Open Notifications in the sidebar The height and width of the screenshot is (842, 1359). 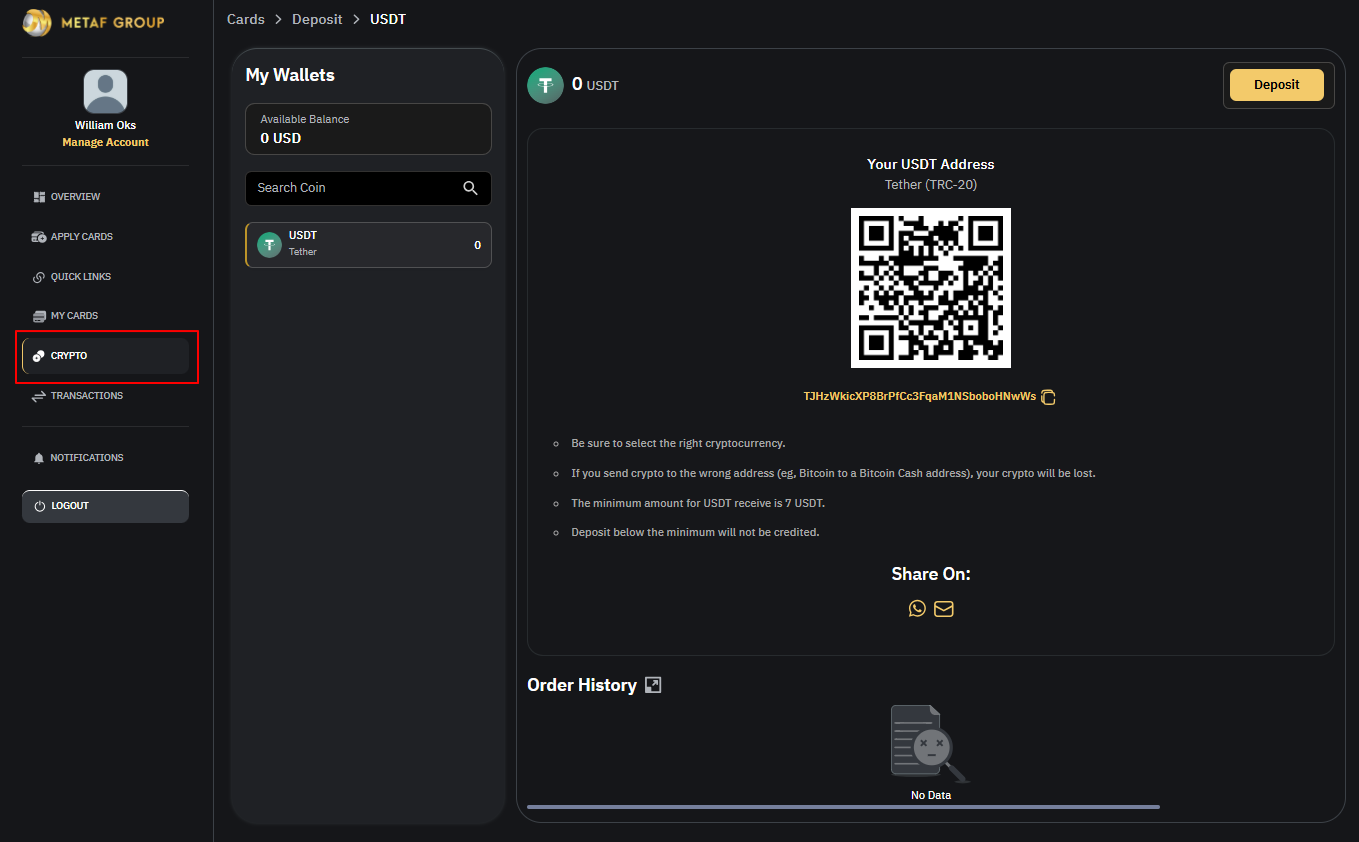pos(86,458)
